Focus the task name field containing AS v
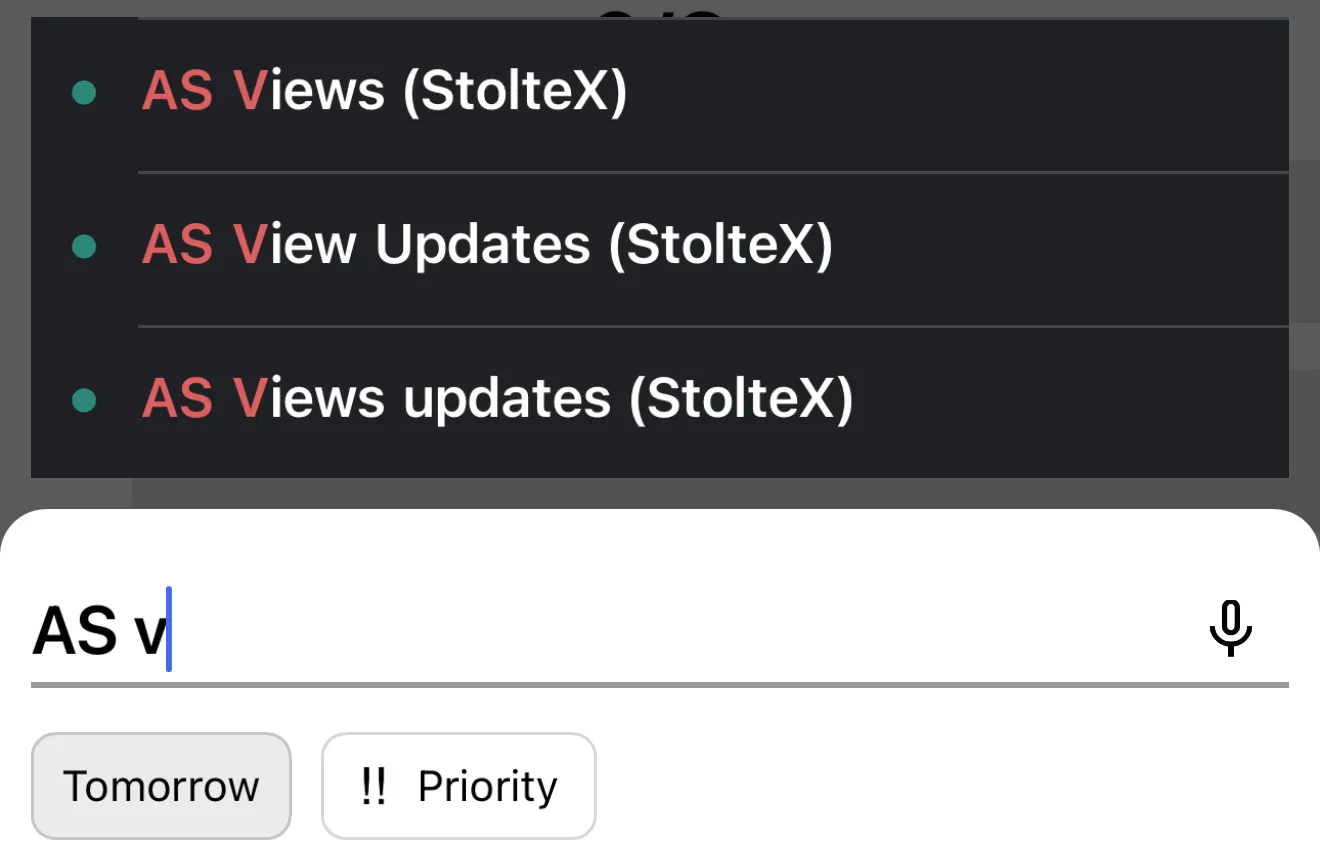This screenshot has width=1320, height=851. click(x=100, y=632)
